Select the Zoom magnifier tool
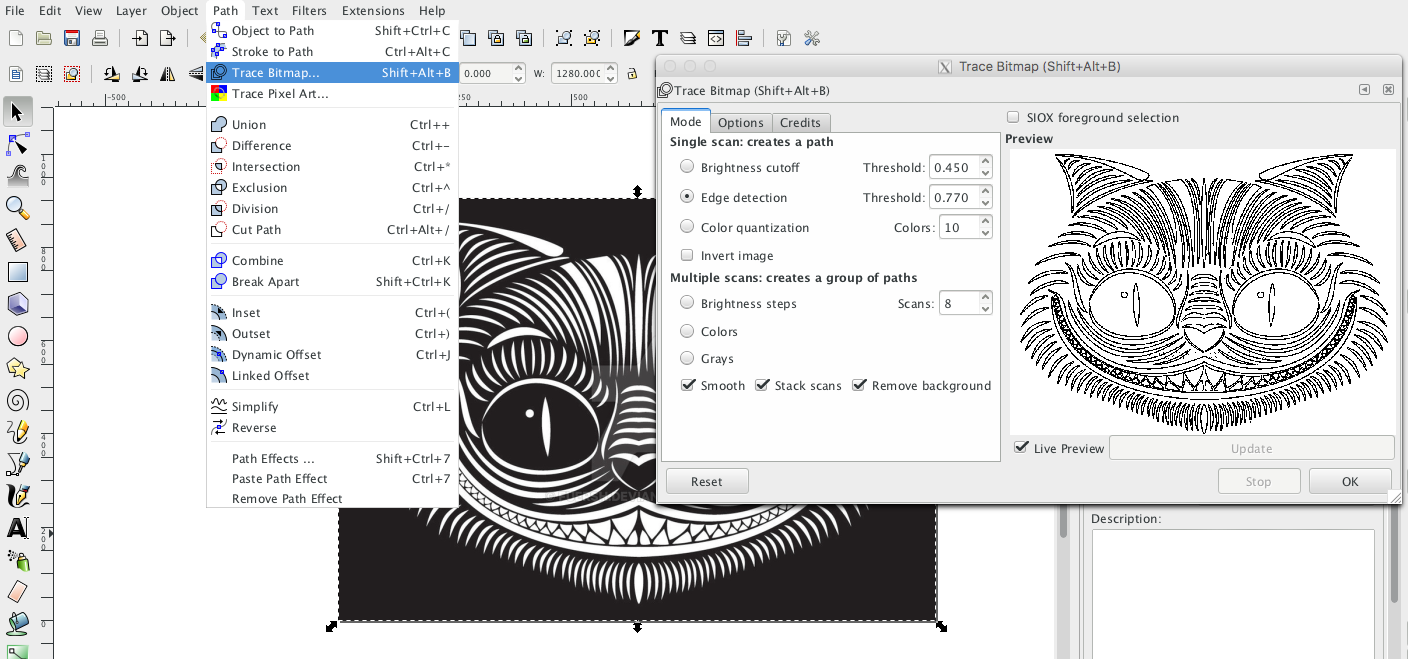This screenshot has height=659, width=1408. (17, 208)
